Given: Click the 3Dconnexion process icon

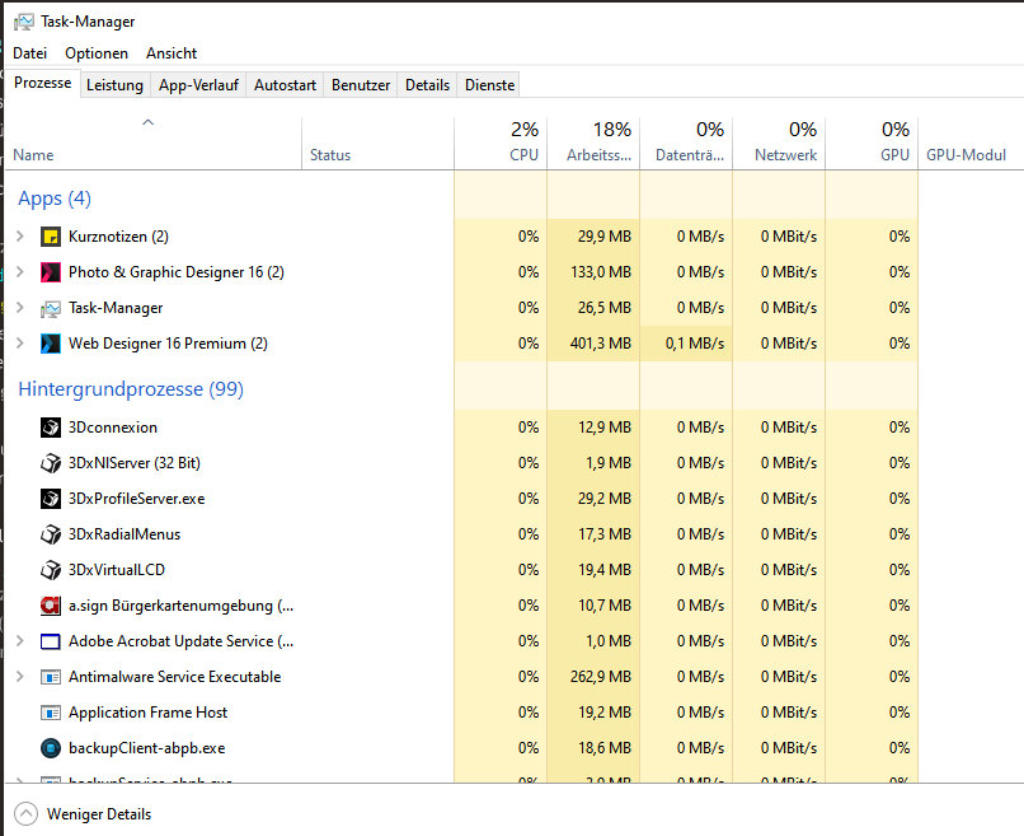Looking at the screenshot, I should coord(50,427).
